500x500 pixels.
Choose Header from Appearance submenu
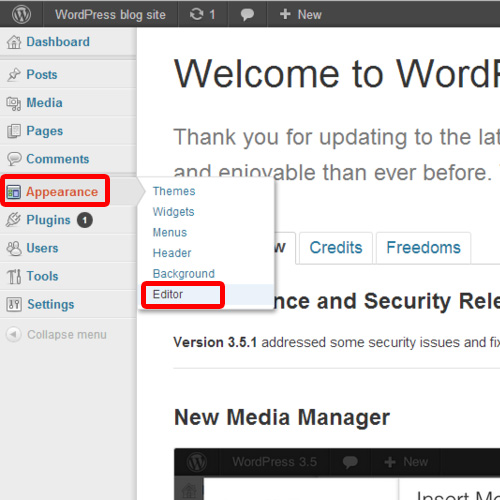(x=172, y=253)
